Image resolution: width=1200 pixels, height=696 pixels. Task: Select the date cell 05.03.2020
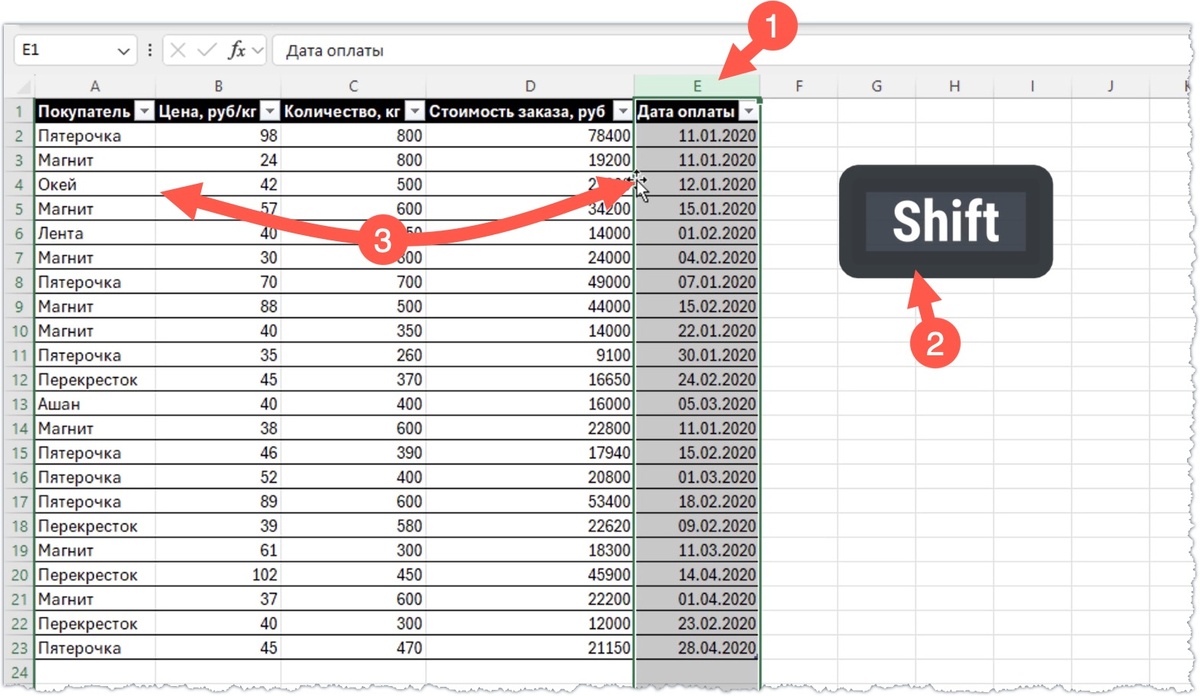click(697, 404)
